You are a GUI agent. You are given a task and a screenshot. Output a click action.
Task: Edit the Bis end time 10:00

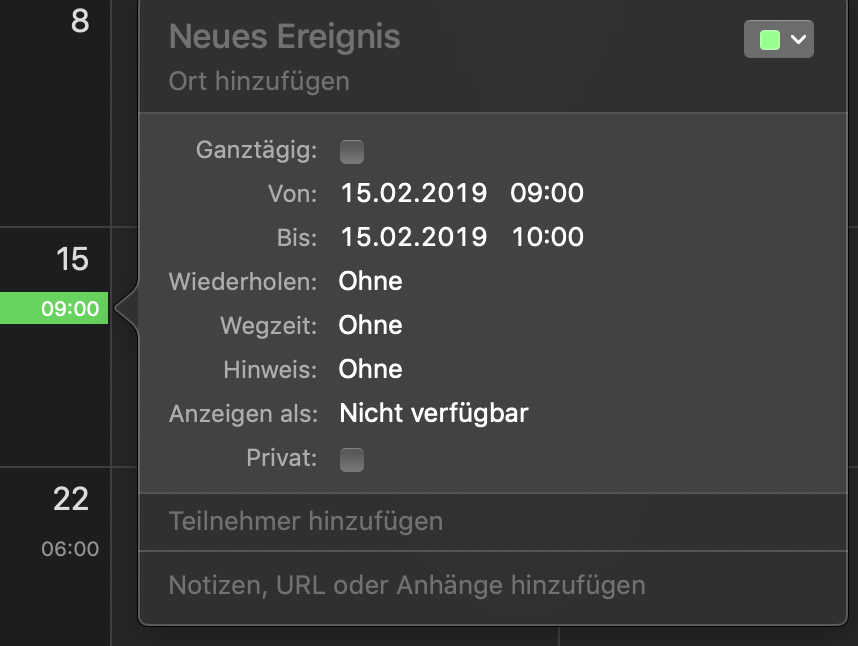pyautogui.click(x=547, y=237)
